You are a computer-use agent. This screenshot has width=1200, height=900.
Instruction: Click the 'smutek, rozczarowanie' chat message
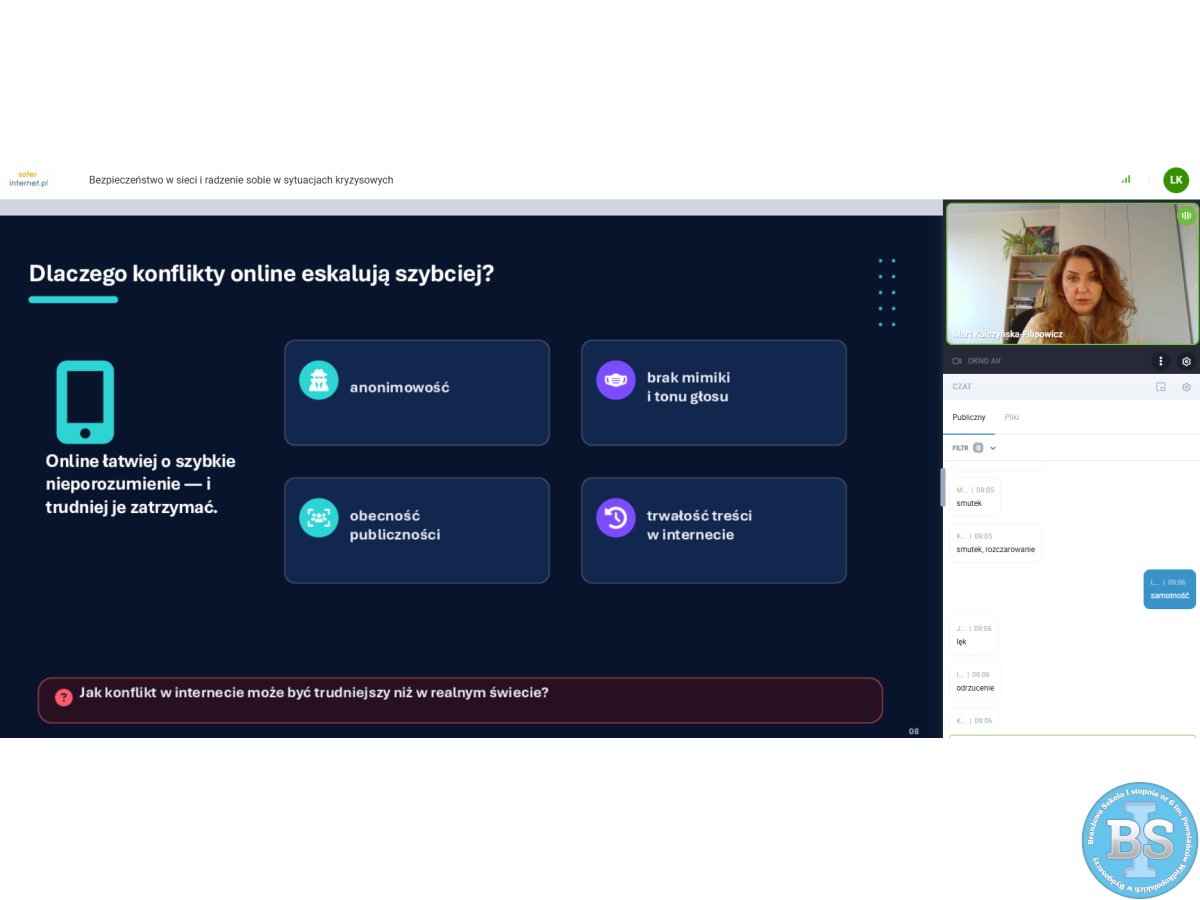(995, 543)
